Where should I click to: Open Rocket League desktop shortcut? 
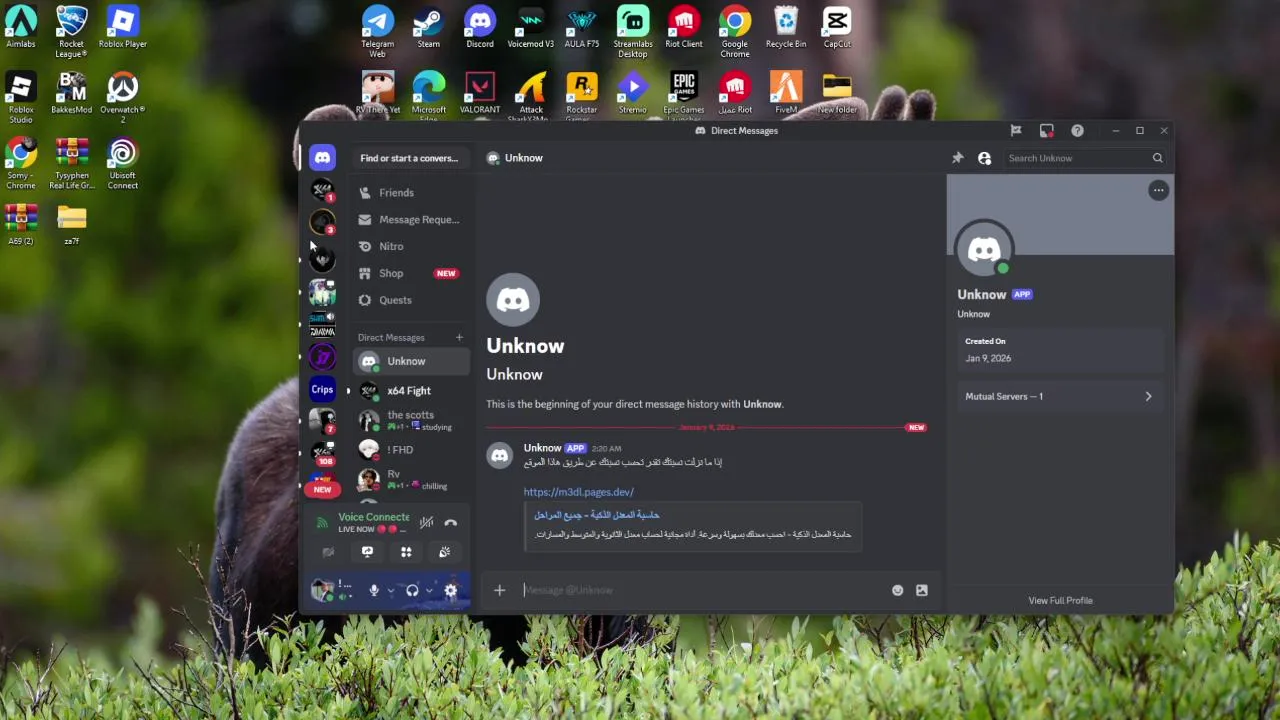coord(71,30)
